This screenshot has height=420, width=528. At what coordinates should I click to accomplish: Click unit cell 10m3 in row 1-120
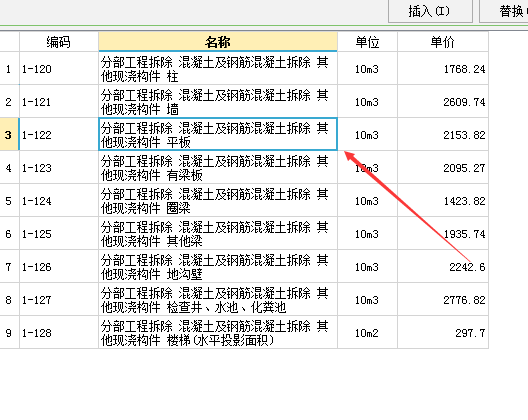(367, 68)
